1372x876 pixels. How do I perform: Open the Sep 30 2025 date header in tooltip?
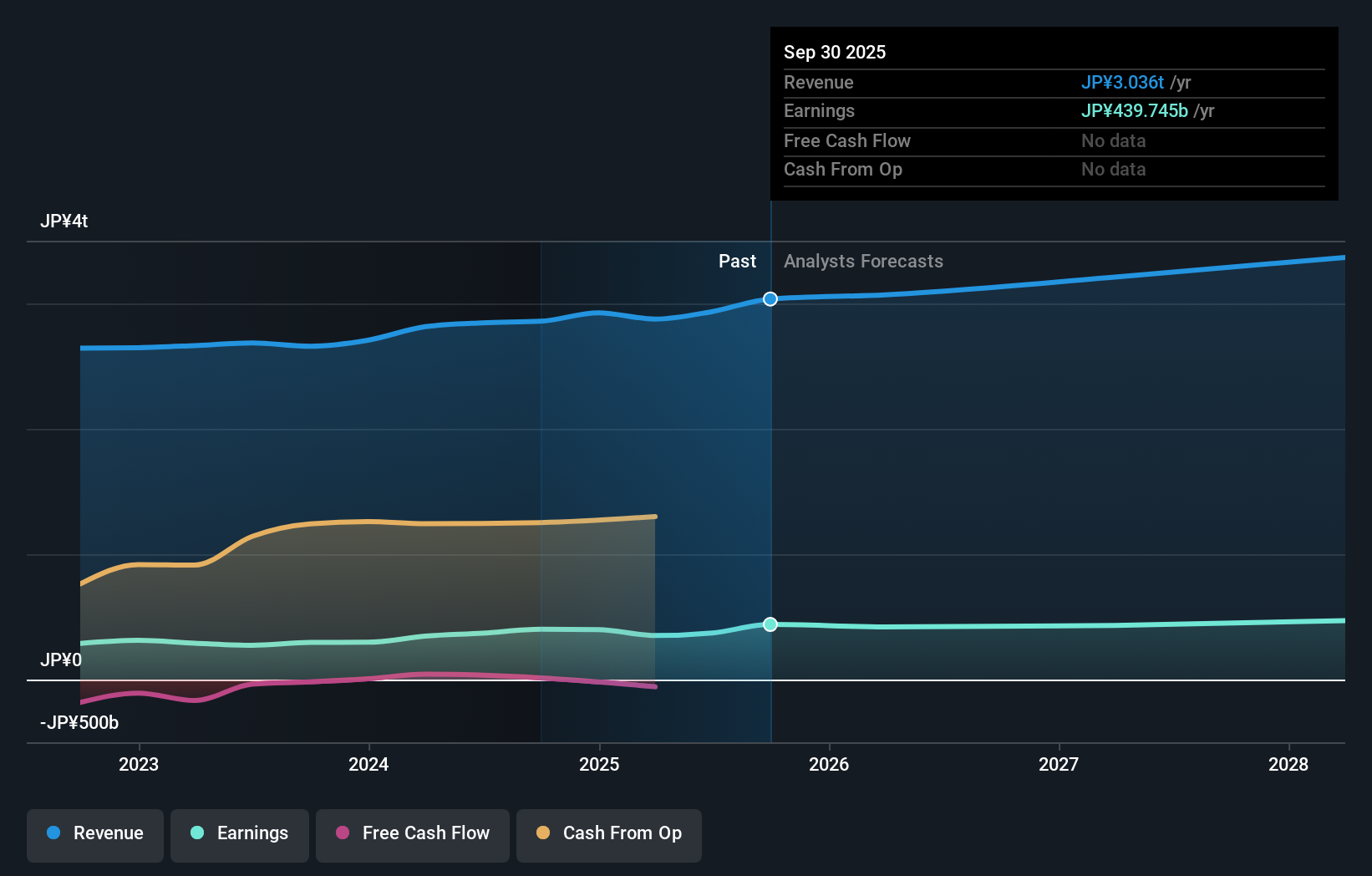[x=834, y=52]
